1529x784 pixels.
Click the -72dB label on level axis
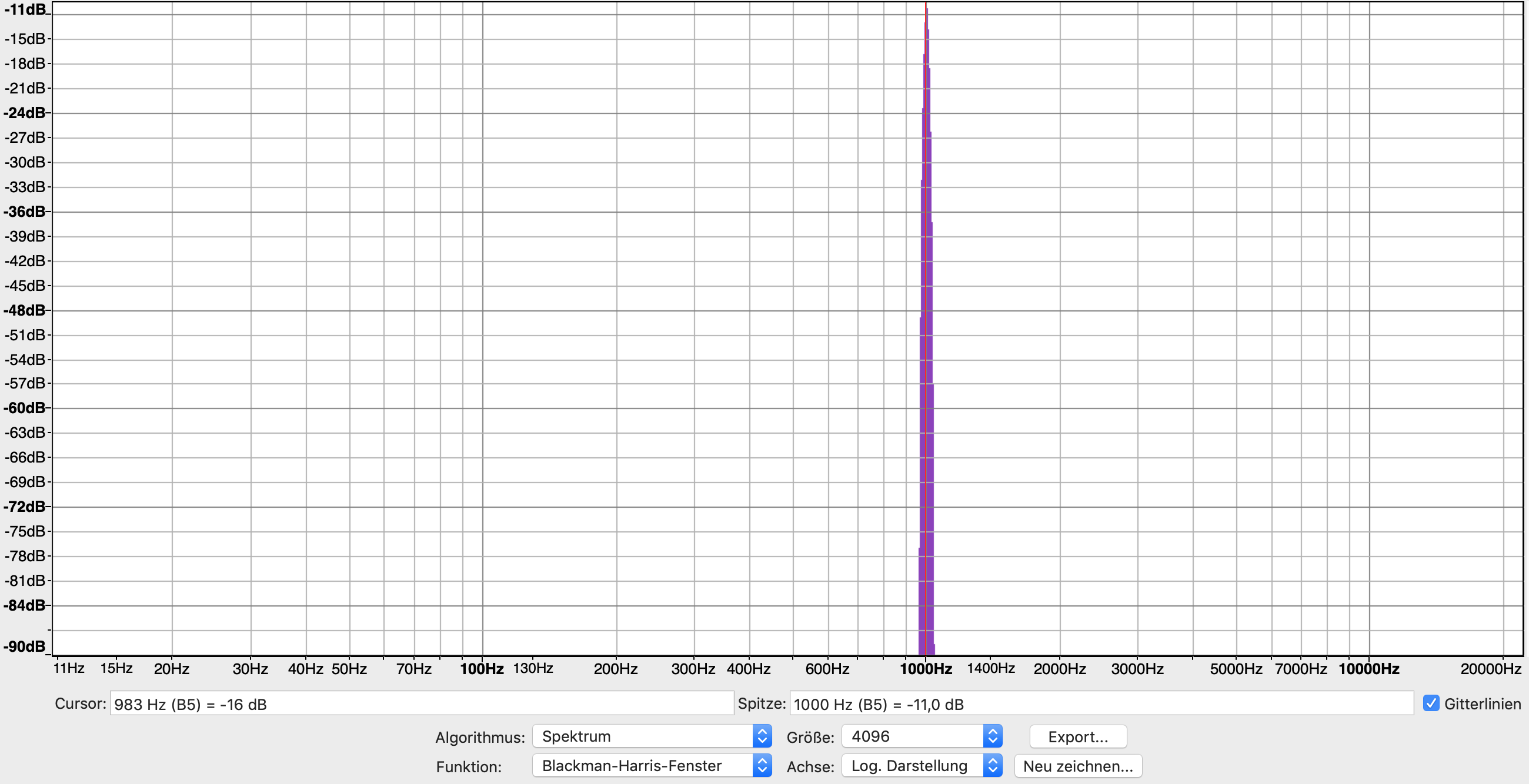point(24,507)
